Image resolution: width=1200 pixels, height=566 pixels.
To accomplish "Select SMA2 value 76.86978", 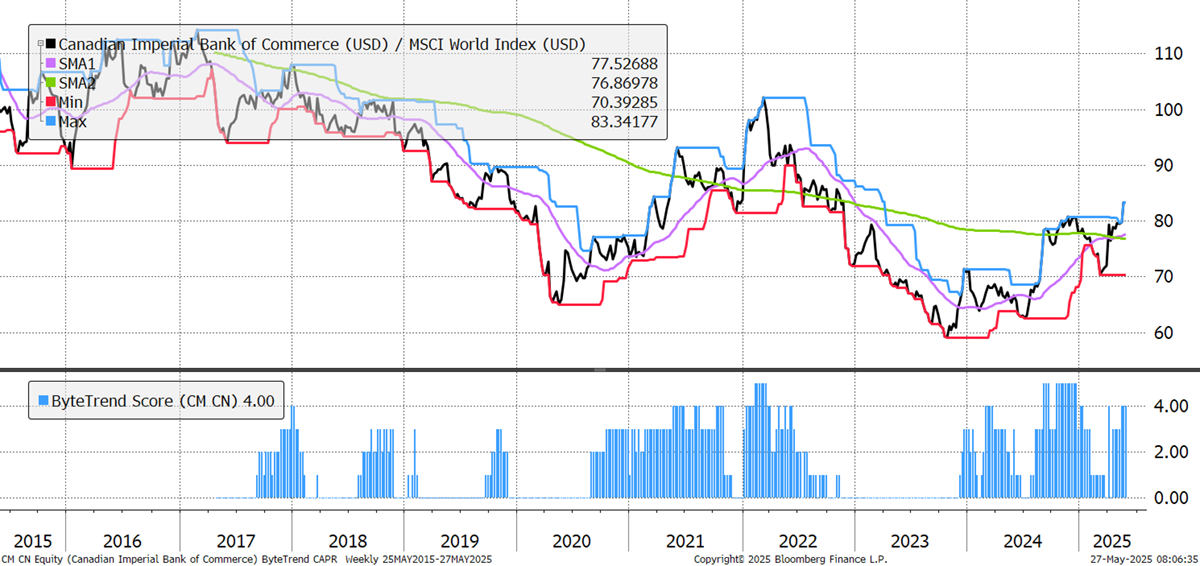I will [x=625, y=83].
